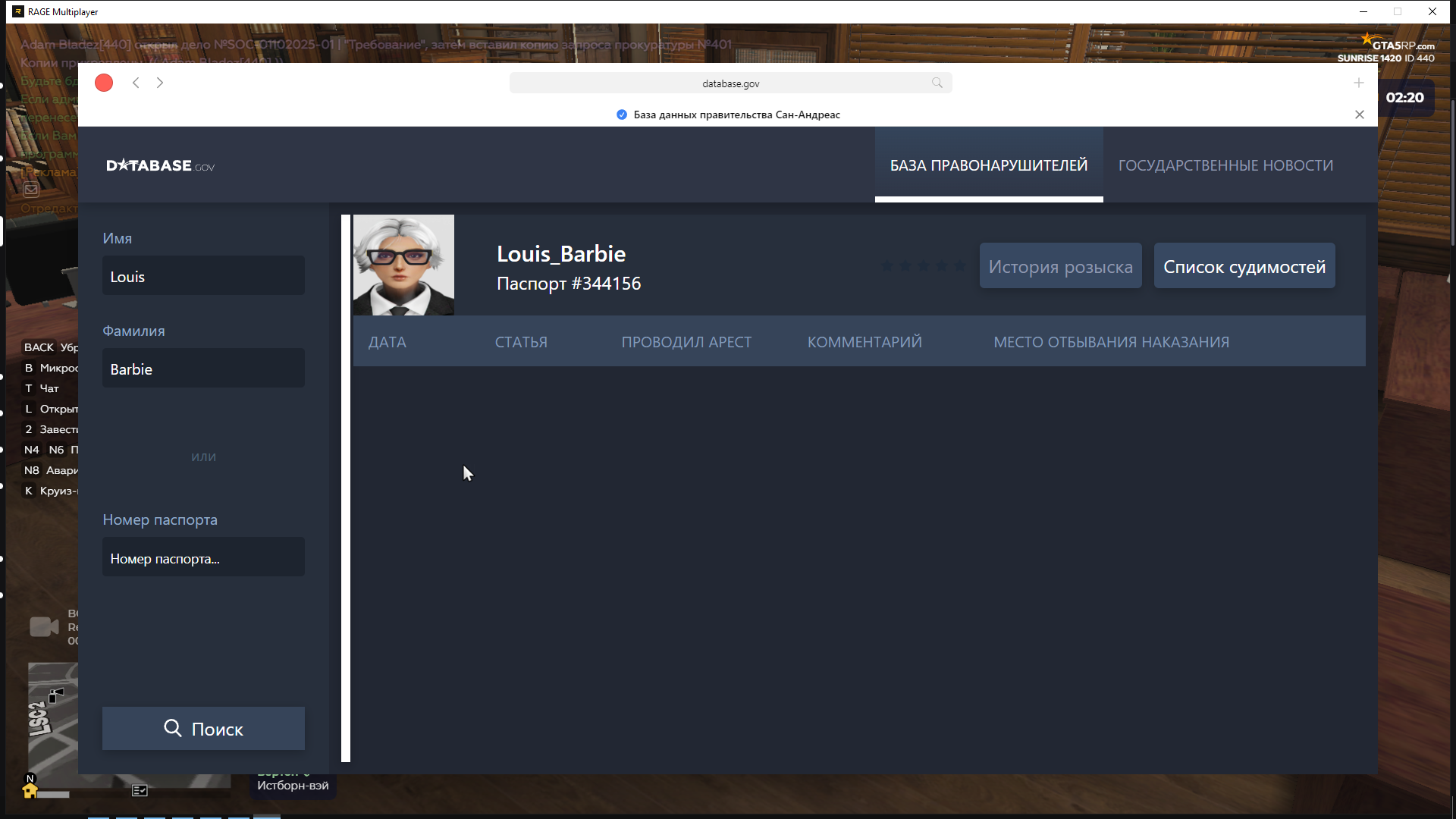Click the DATABASE.gov logo
Viewport: 1456px width, 819px height.
160,165
